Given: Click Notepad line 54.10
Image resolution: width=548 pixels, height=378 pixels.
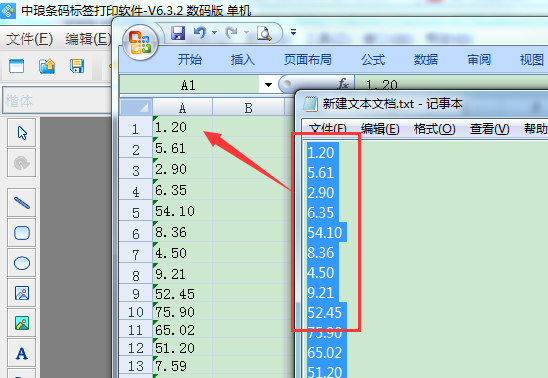Looking at the screenshot, I should 325,233.
